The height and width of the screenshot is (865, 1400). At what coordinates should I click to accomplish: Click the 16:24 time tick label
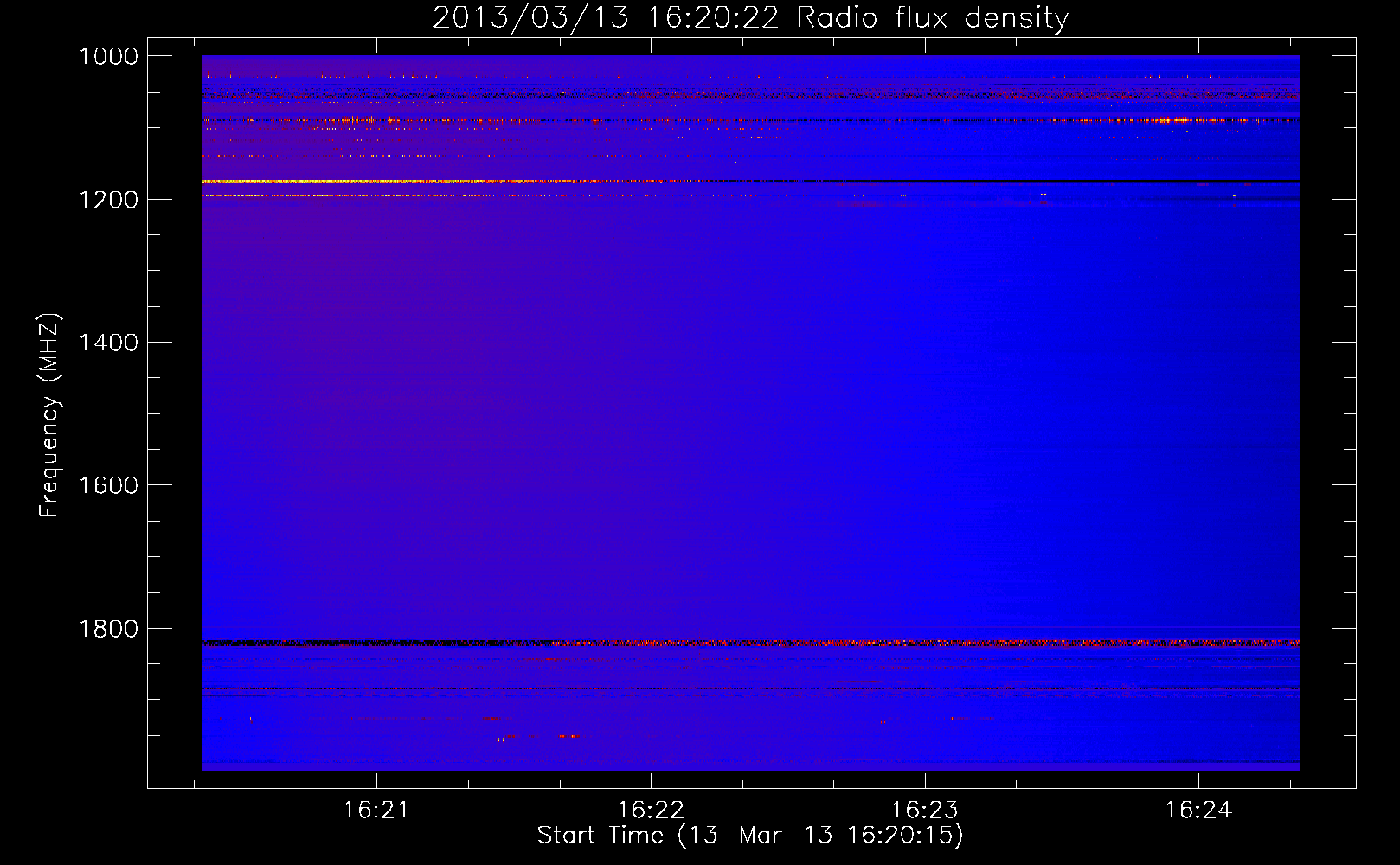click(1198, 810)
